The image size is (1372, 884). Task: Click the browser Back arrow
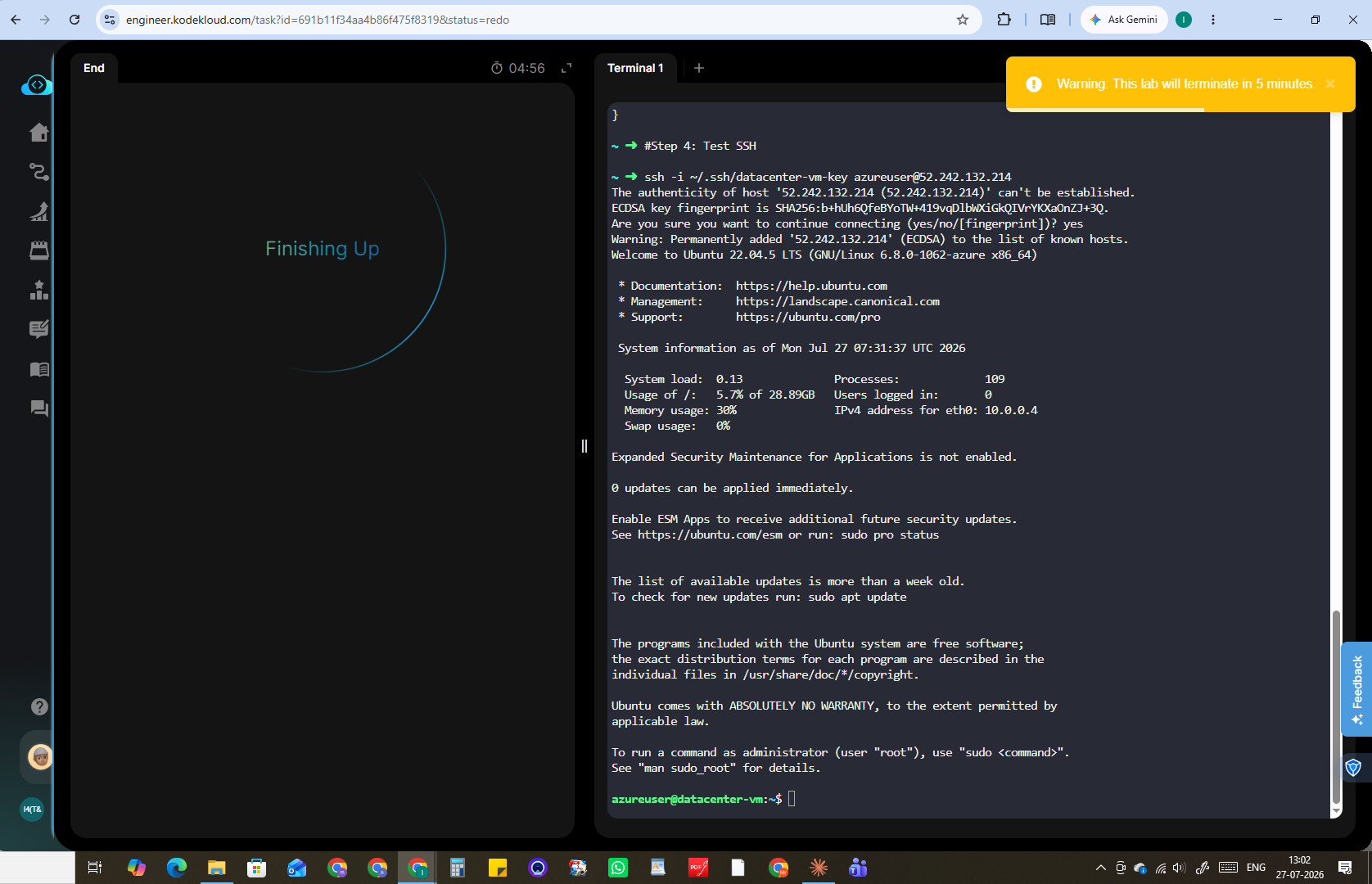click(x=16, y=20)
